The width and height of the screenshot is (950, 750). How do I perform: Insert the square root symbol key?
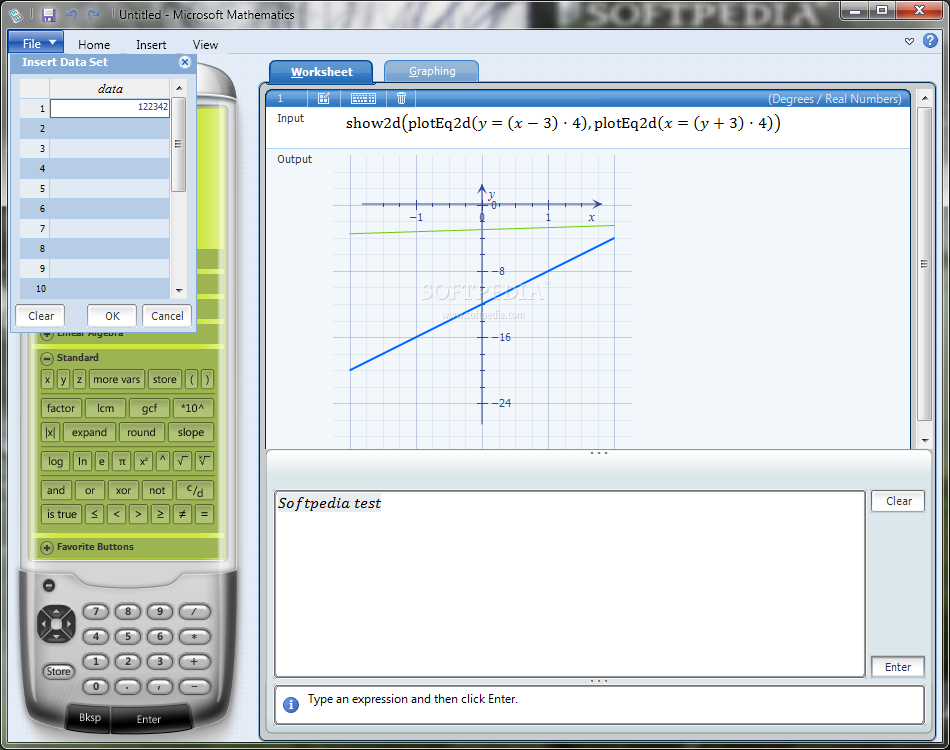(x=182, y=462)
